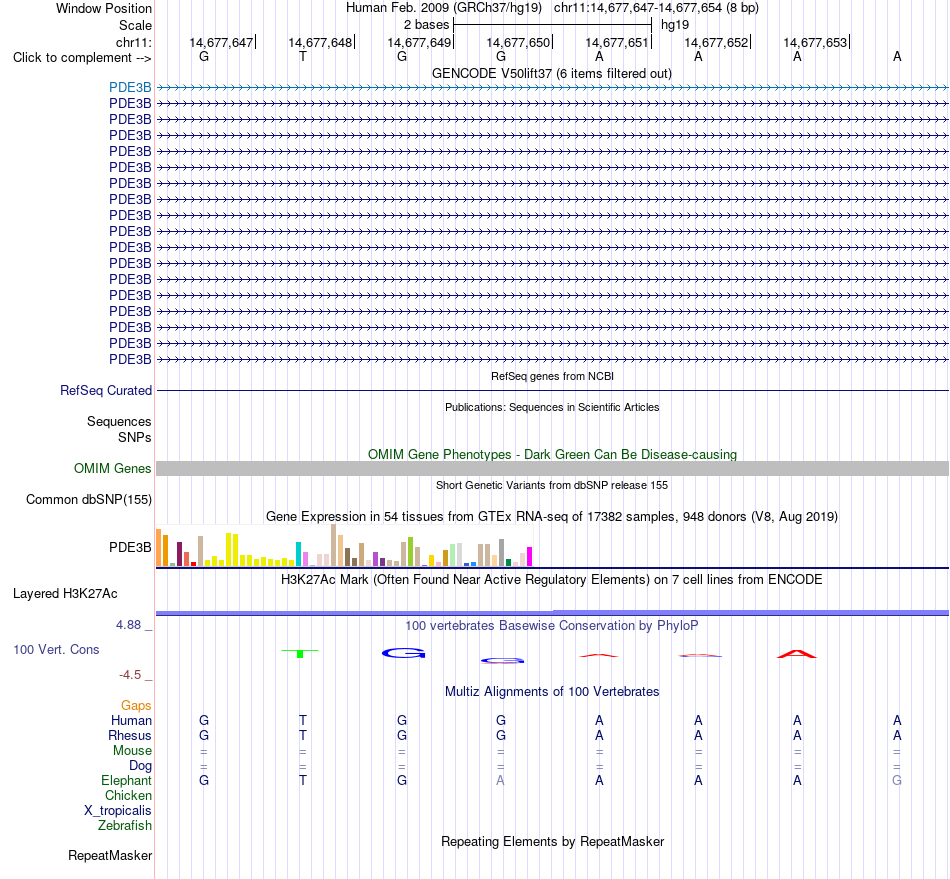Click the faded A mismatch in Elephant row
This screenshot has width=950, height=879.
pos(500,780)
